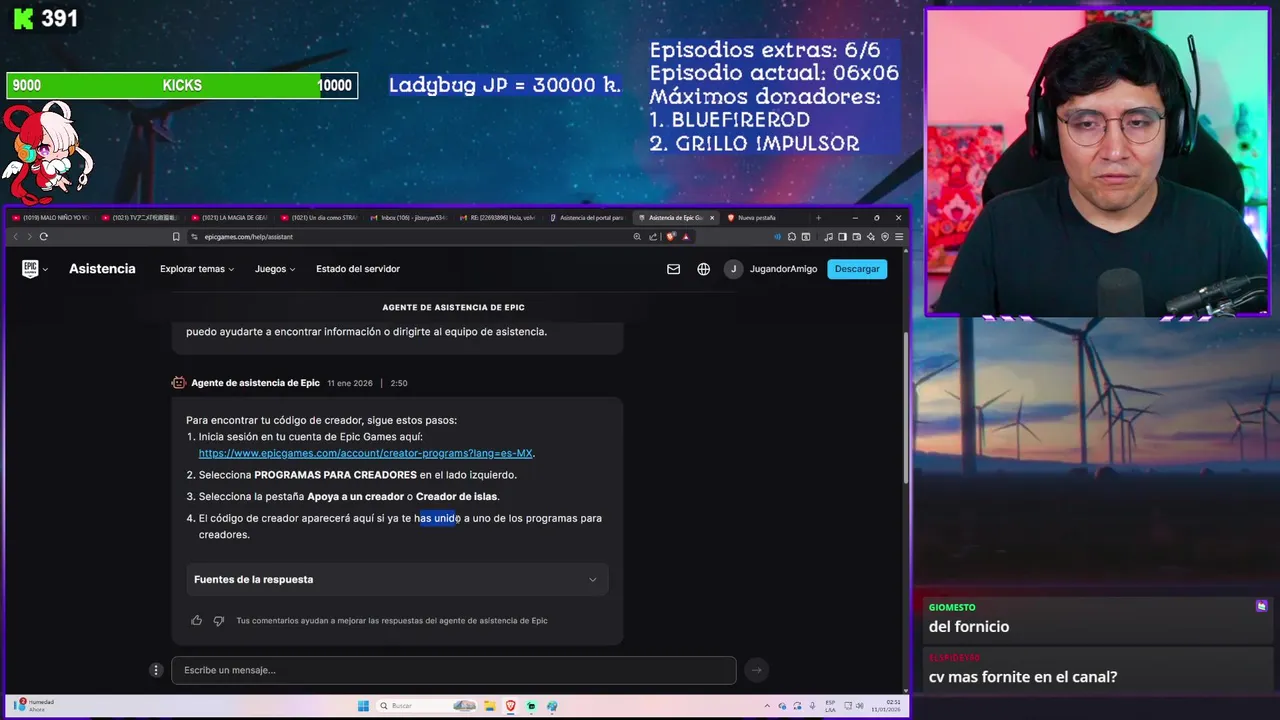
Task: Show hidden system tray icons
Action: click(x=767, y=706)
